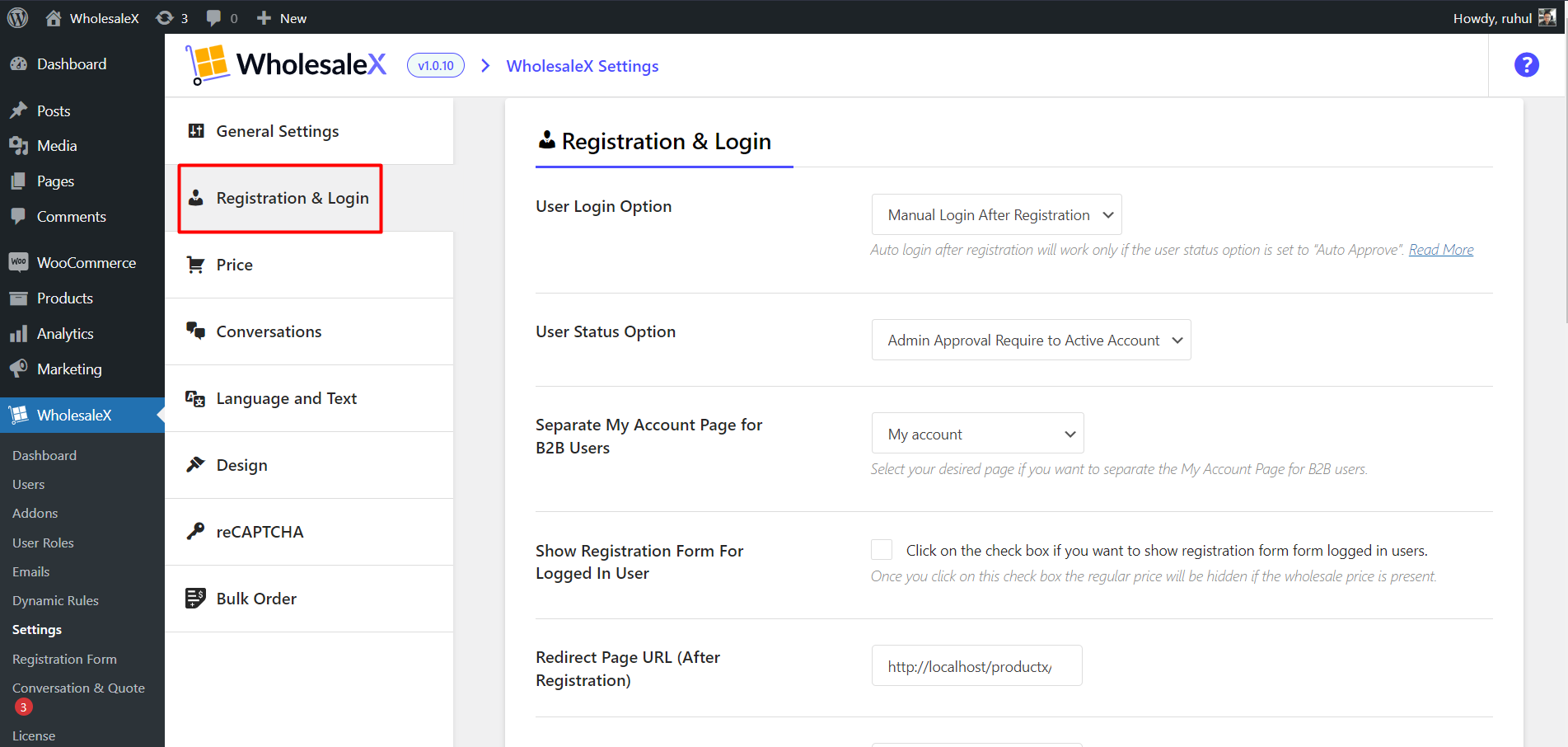Open the License submenu item
Screen dimensions: 1568x747
pos(34,735)
